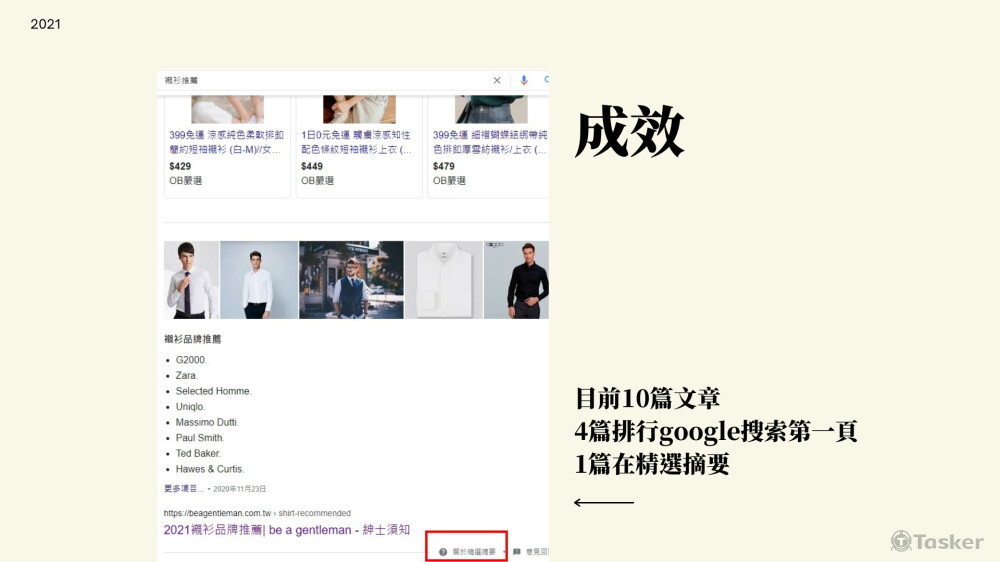Click Ted Baker. in the brand list

pyautogui.click(x=198, y=454)
